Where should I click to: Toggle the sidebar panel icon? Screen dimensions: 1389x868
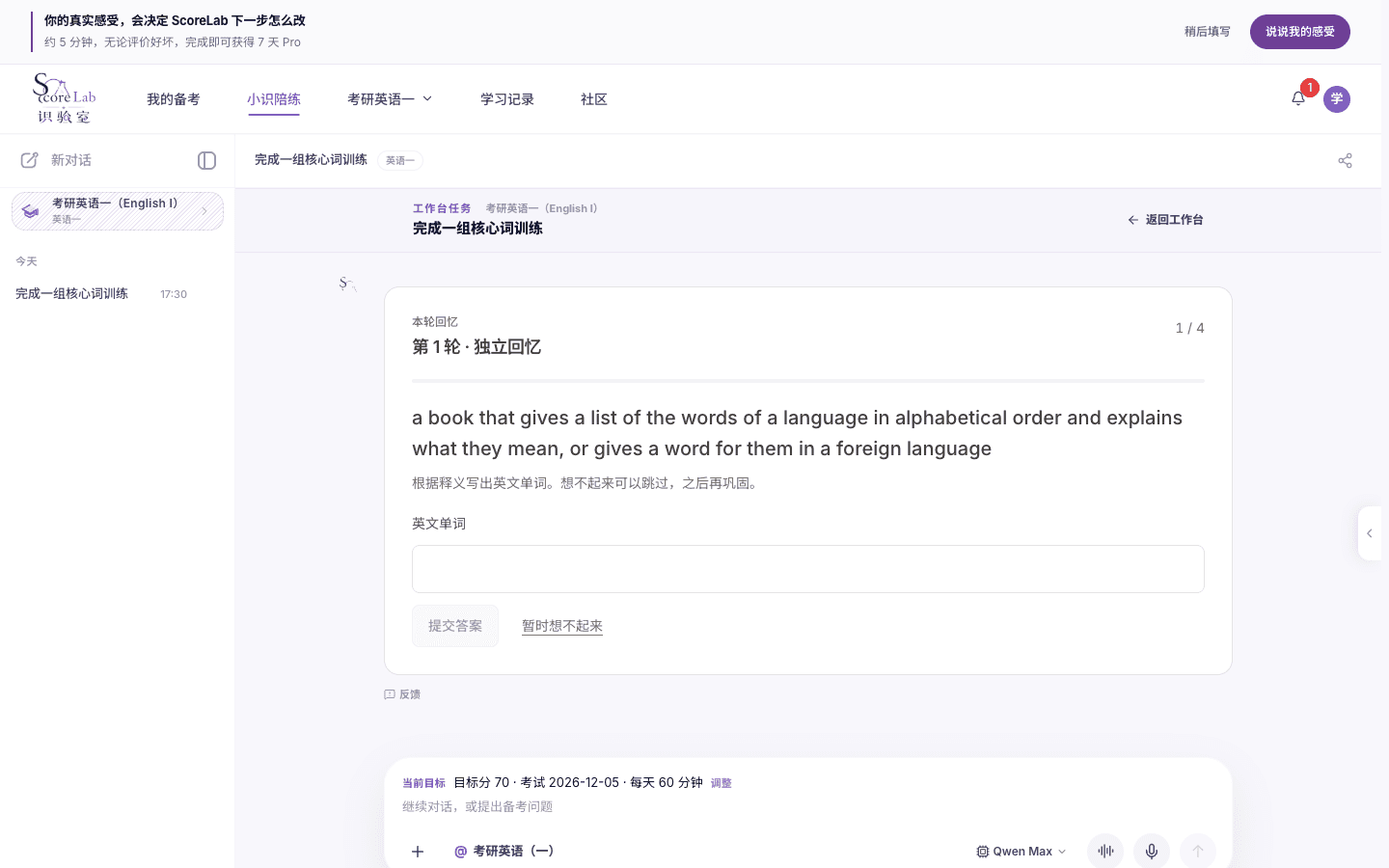pos(206,160)
